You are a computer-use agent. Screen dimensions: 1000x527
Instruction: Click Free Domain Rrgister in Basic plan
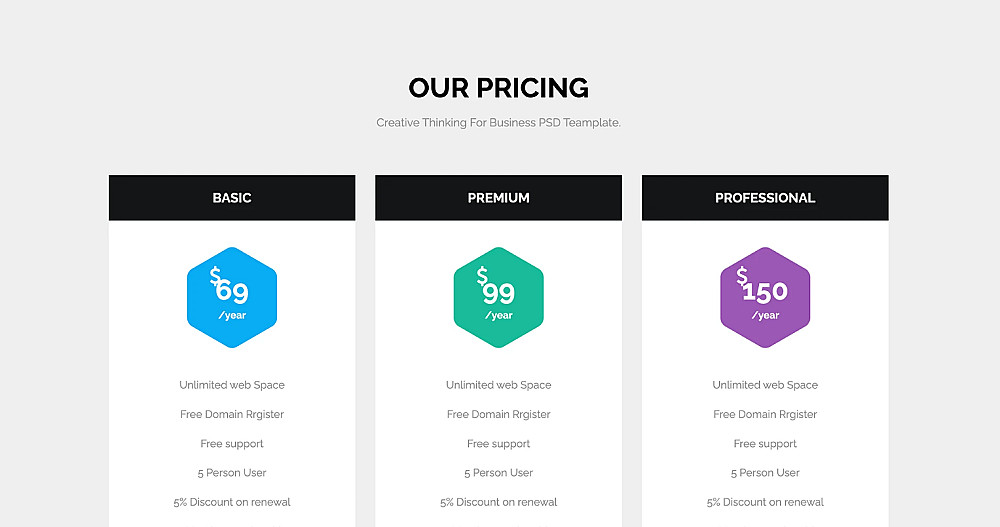coord(232,414)
